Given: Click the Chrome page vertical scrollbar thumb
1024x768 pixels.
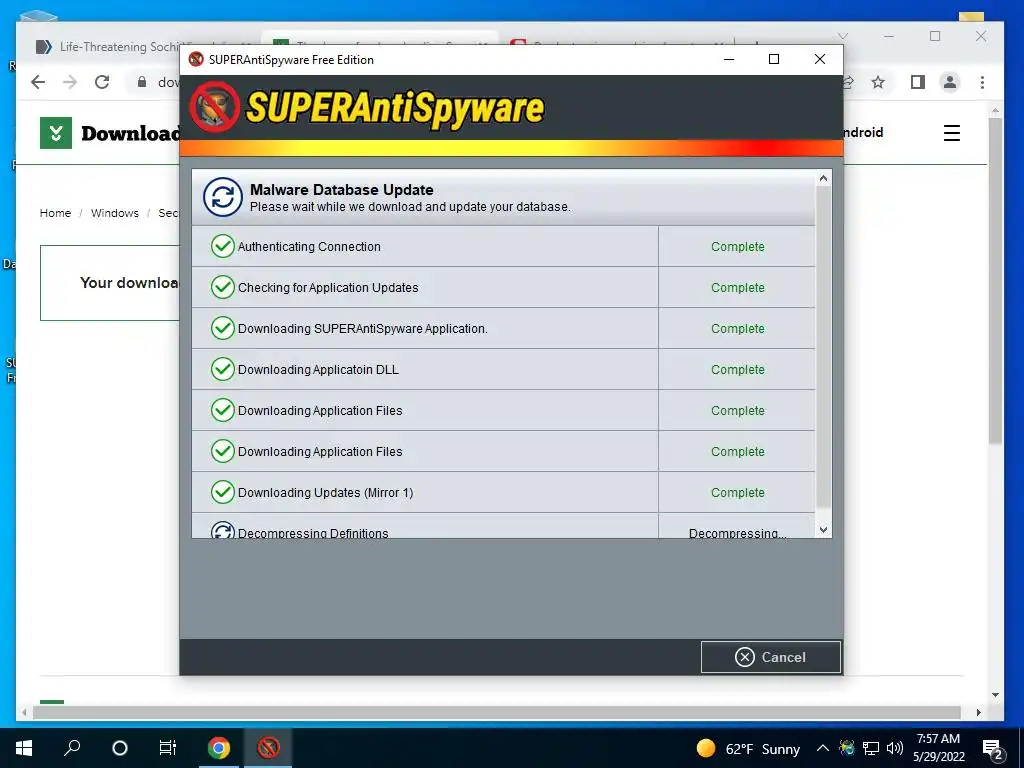Looking at the screenshot, I should coord(995,281).
